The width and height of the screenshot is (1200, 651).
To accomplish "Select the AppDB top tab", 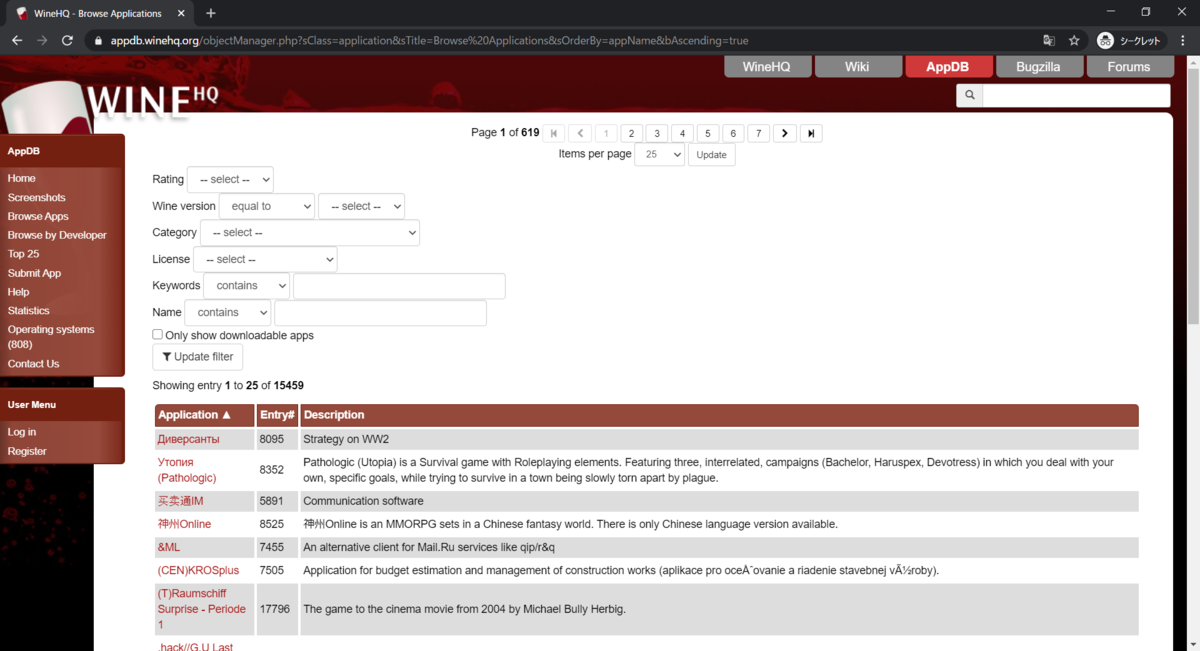I will (948, 66).
